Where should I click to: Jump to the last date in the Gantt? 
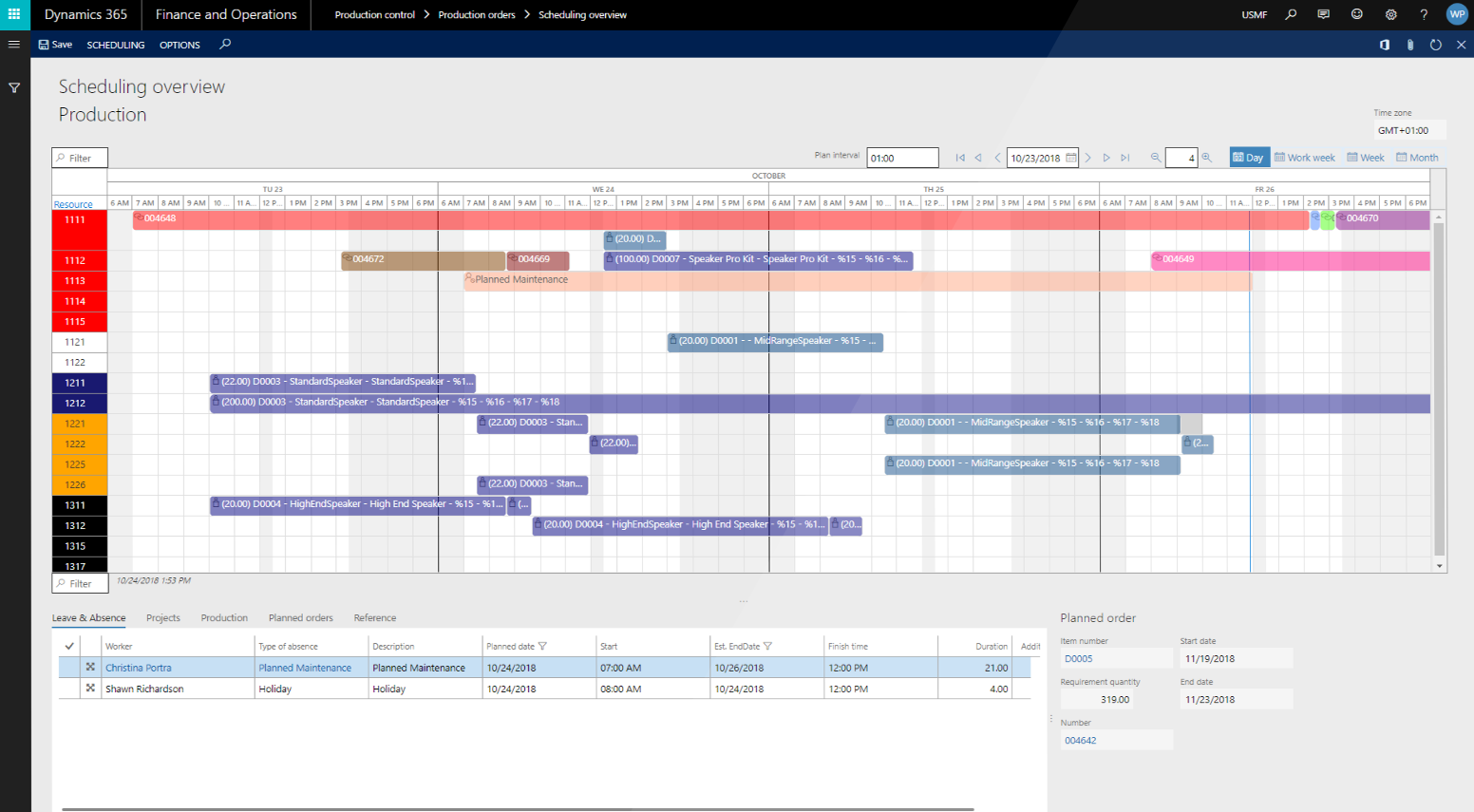click(x=1125, y=158)
